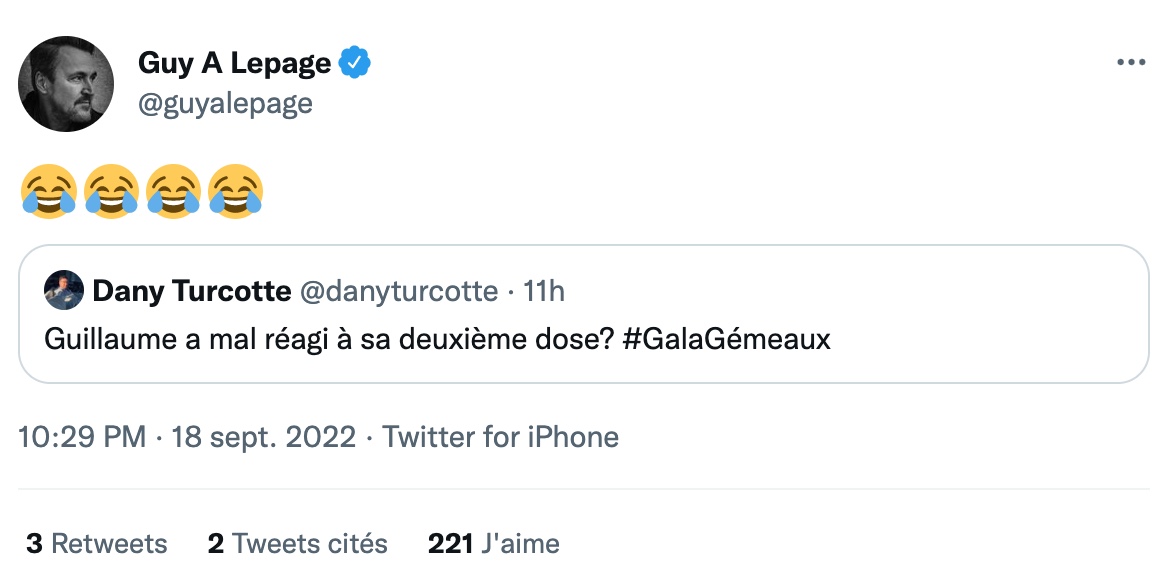Viewport: 1176px width, 586px height.
Task: Click Guy A Lepage's profile picture
Action: [x=66, y=84]
